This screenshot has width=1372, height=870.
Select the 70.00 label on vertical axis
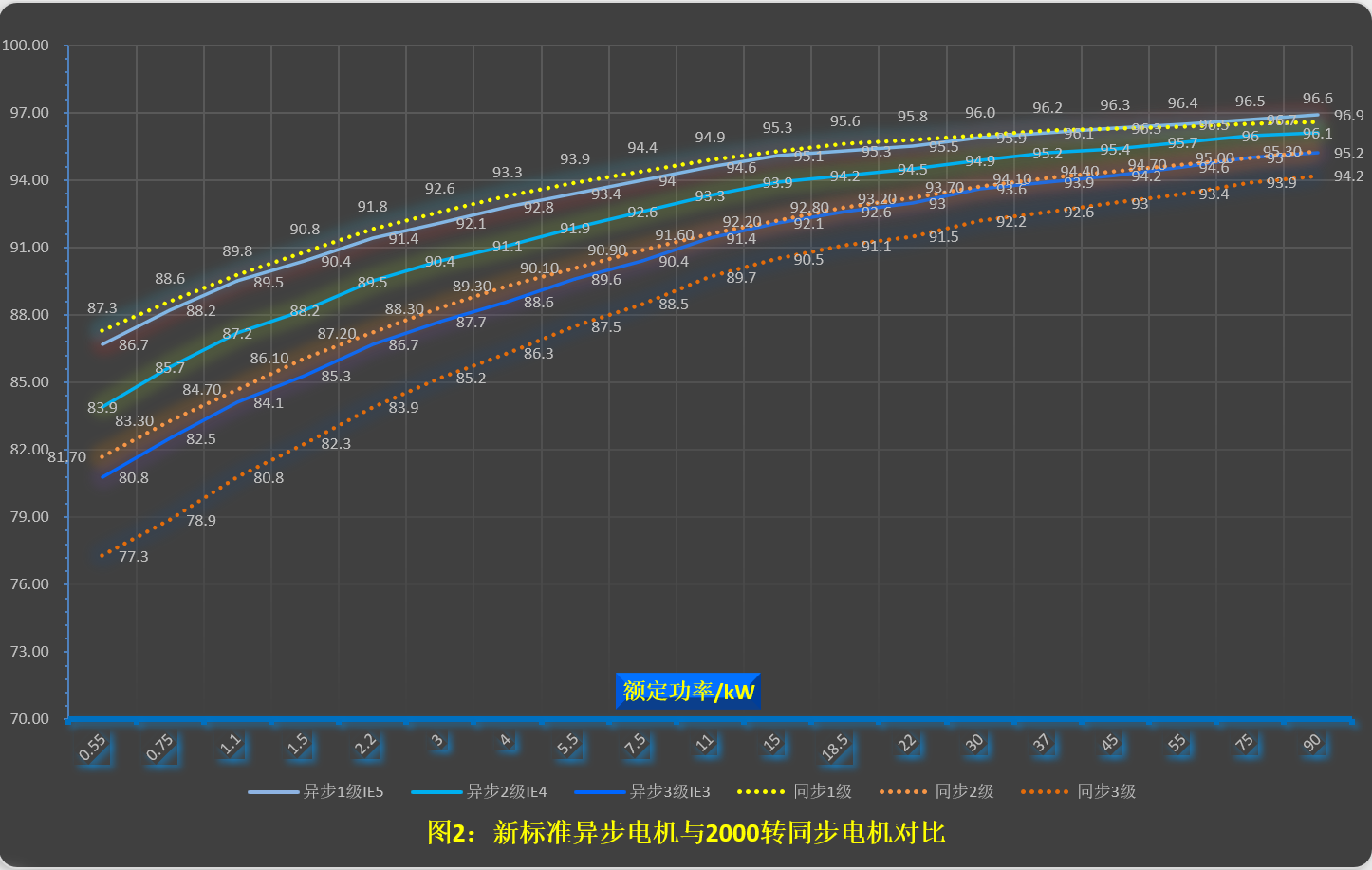point(29,719)
